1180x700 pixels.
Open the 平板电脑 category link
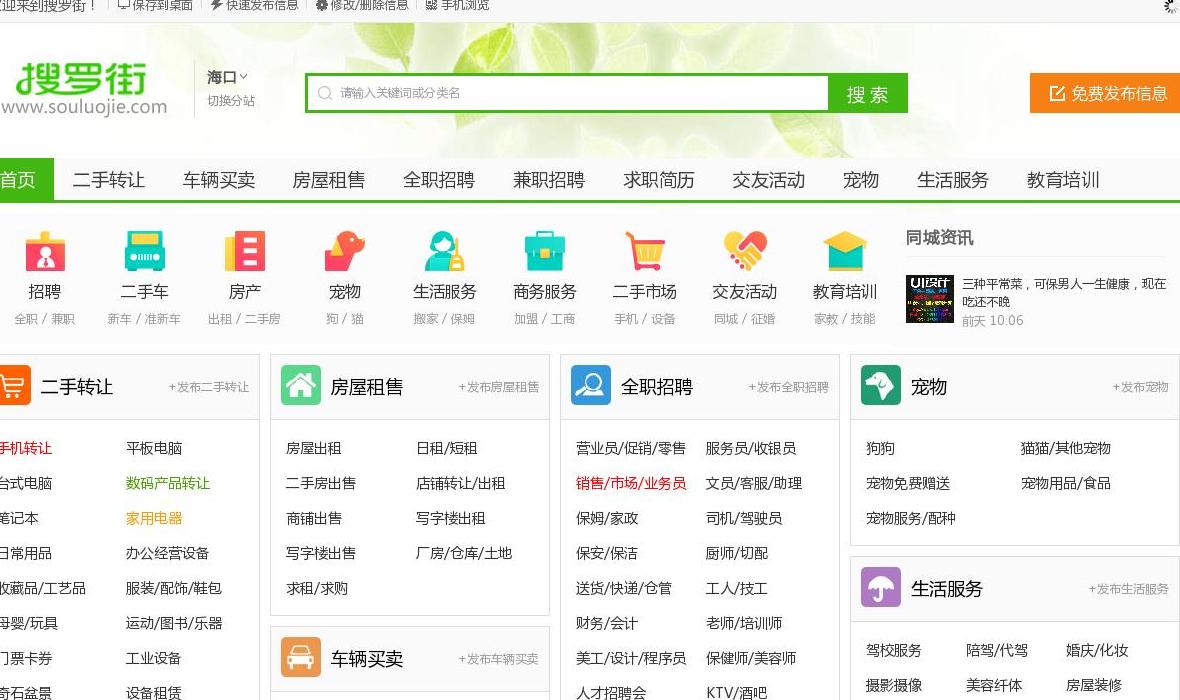154,448
